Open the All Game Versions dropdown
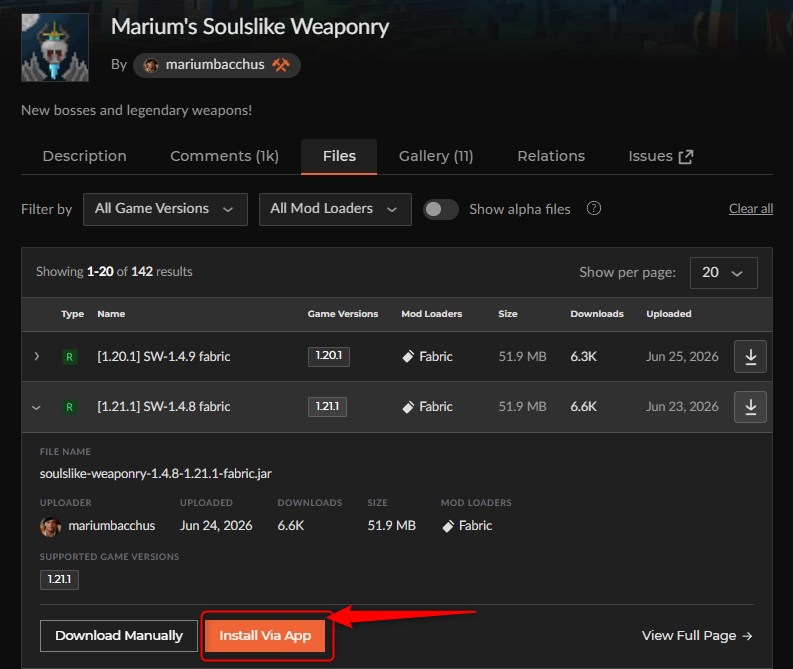The image size is (793, 669). tap(165, 209)
